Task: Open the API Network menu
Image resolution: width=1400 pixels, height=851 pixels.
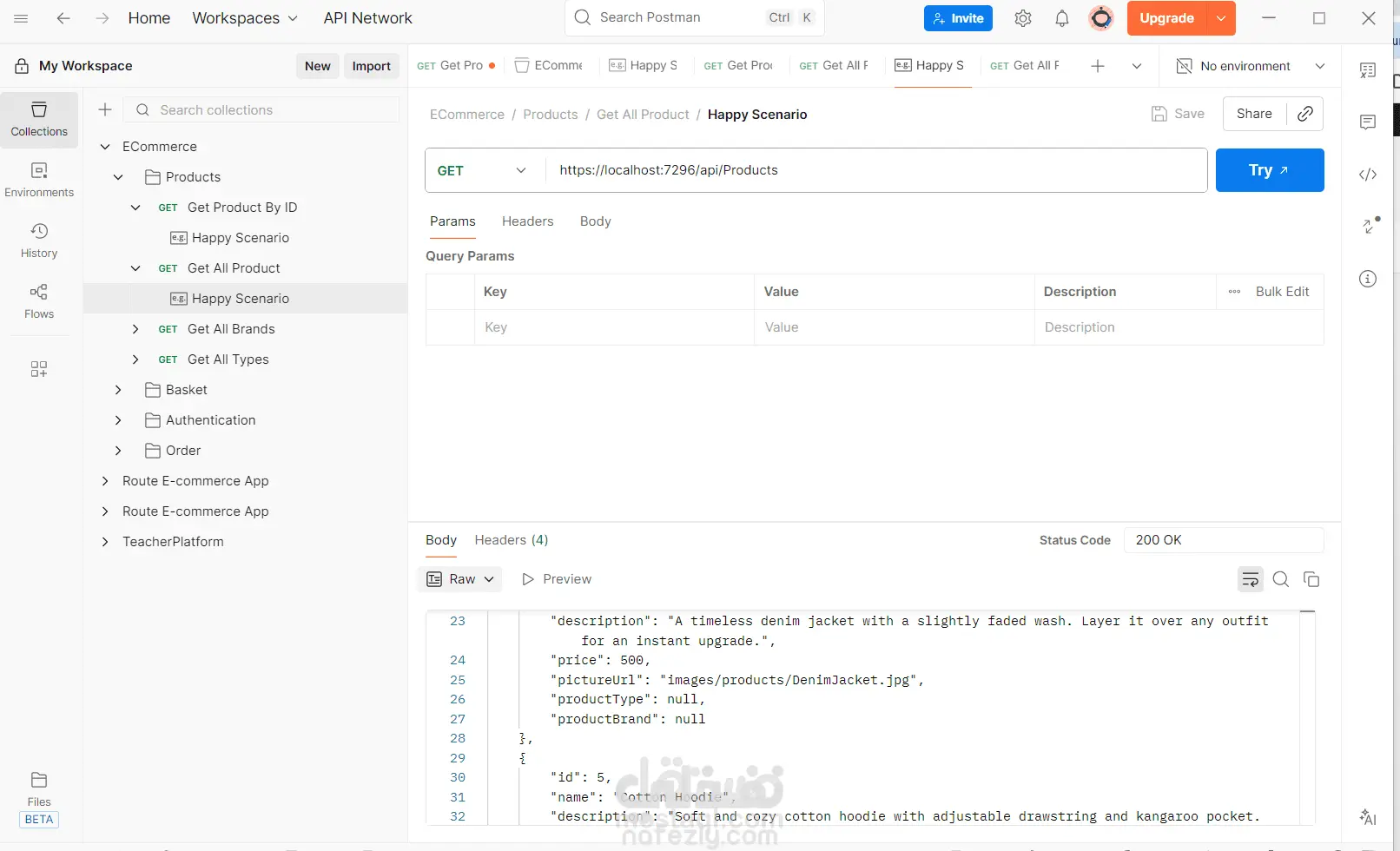Action: (368, 18)
